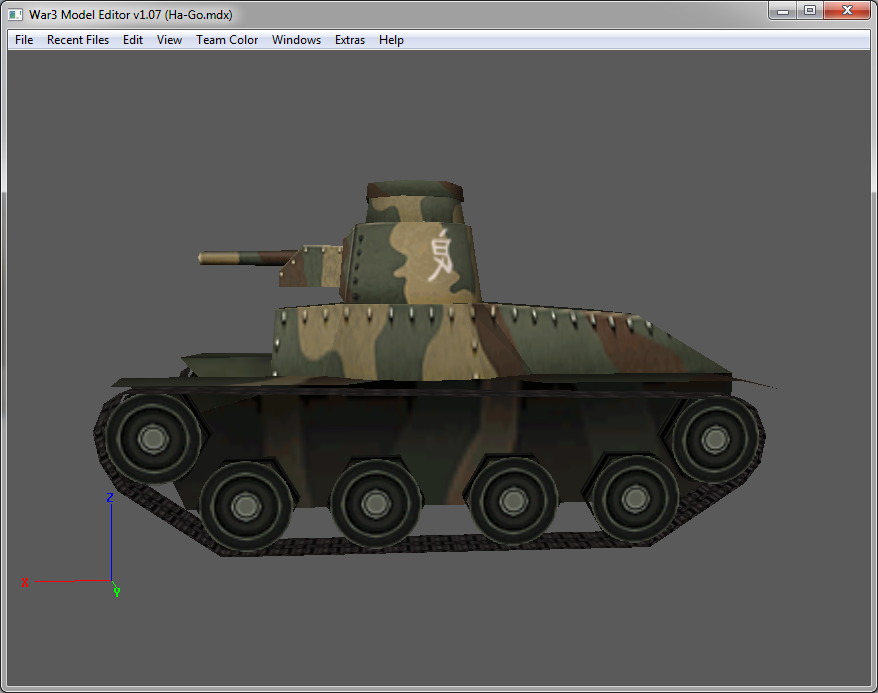
Task: Click the blue Z axis label
Action: click(110, 498)
